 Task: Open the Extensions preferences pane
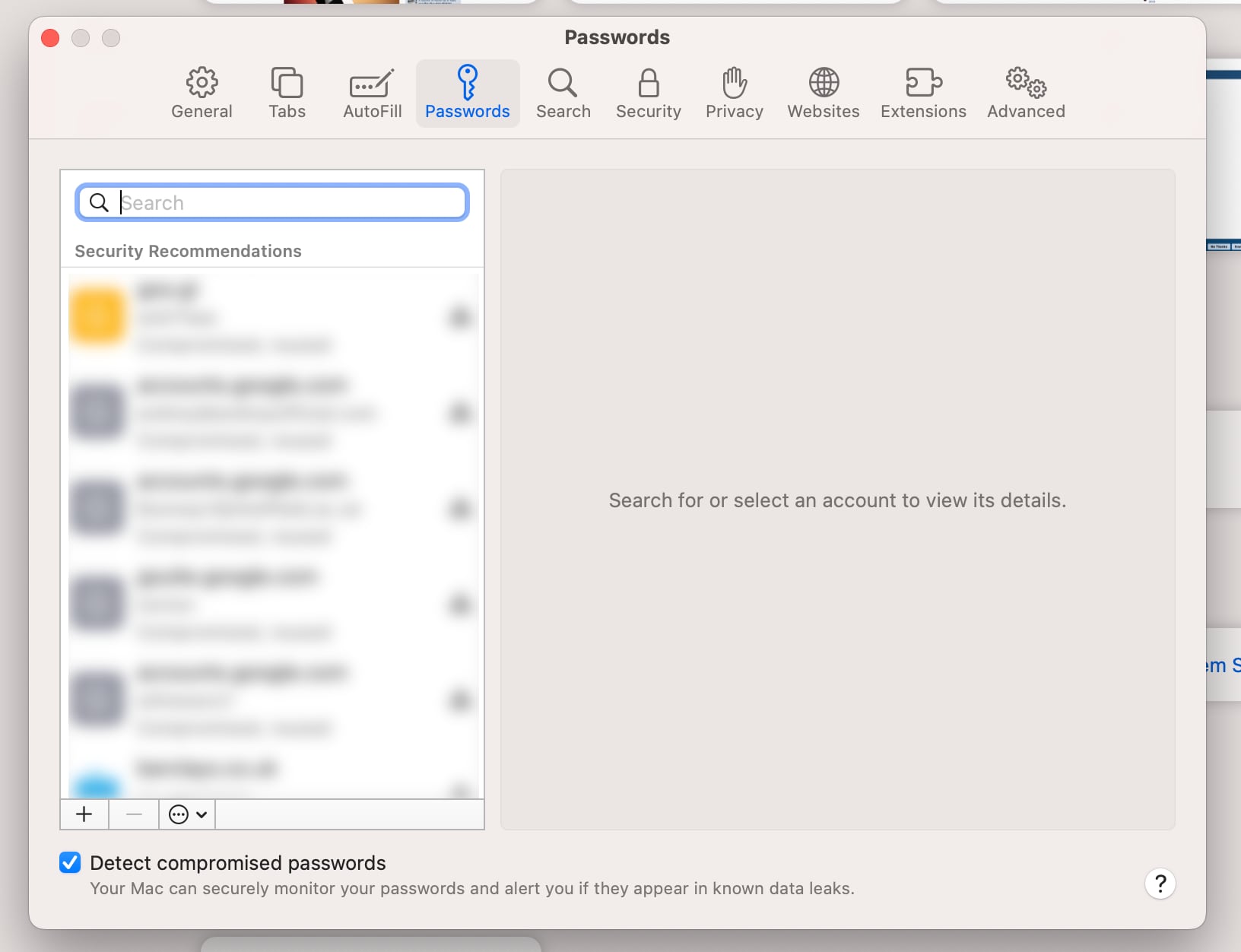[923, 94]
